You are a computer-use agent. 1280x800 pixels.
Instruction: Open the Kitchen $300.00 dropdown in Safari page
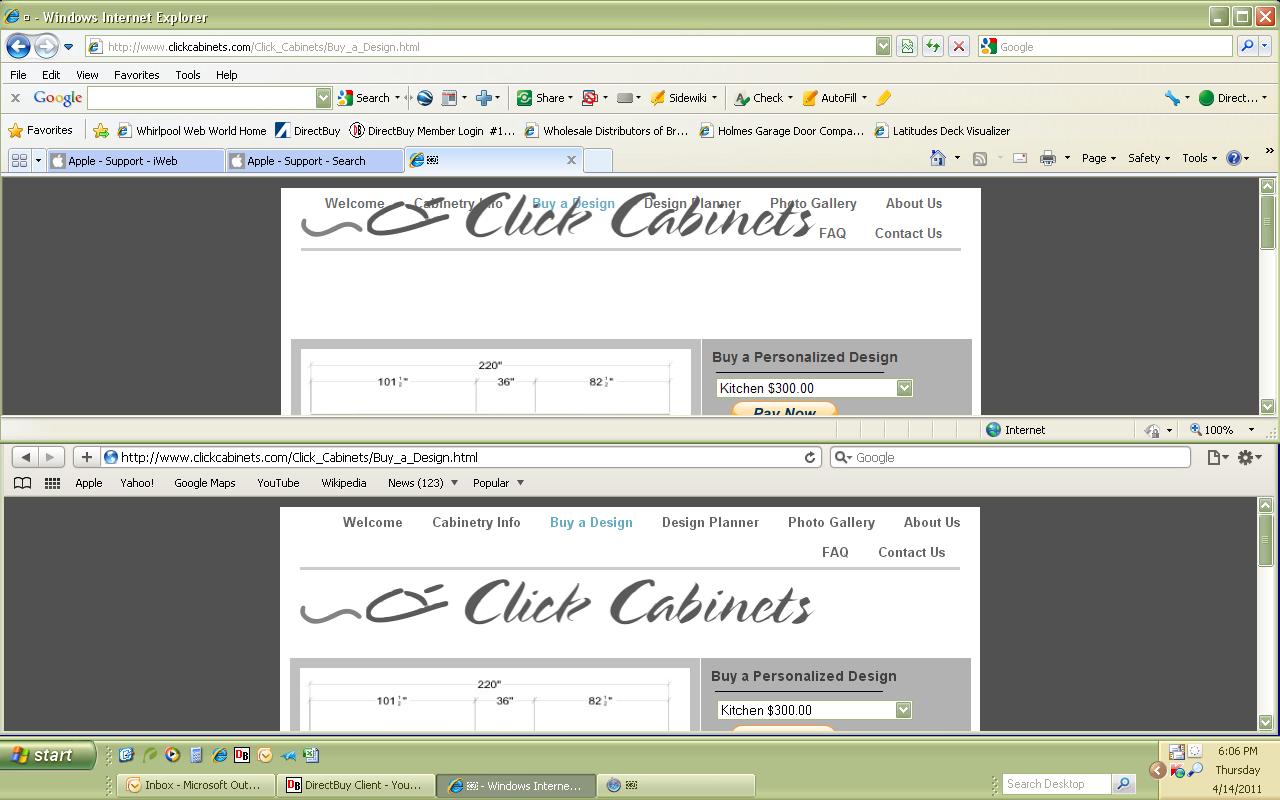[903, 710]
